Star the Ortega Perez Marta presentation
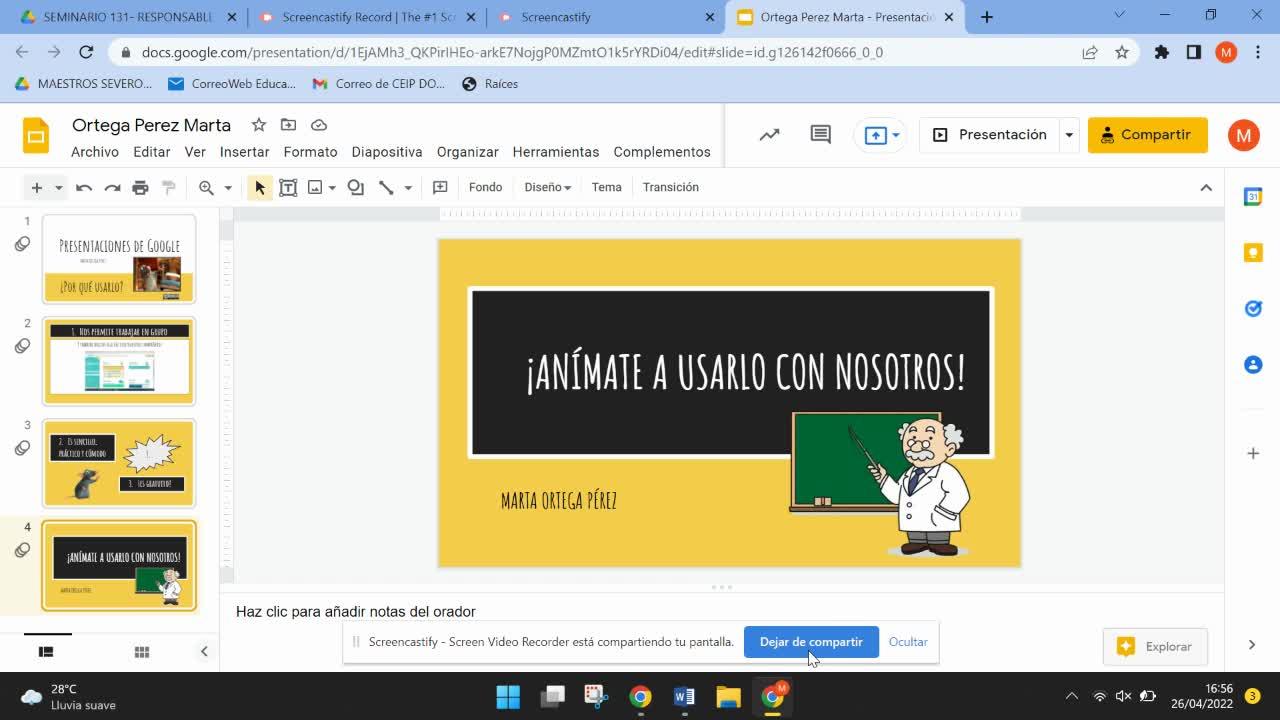 tap(259, 125)
